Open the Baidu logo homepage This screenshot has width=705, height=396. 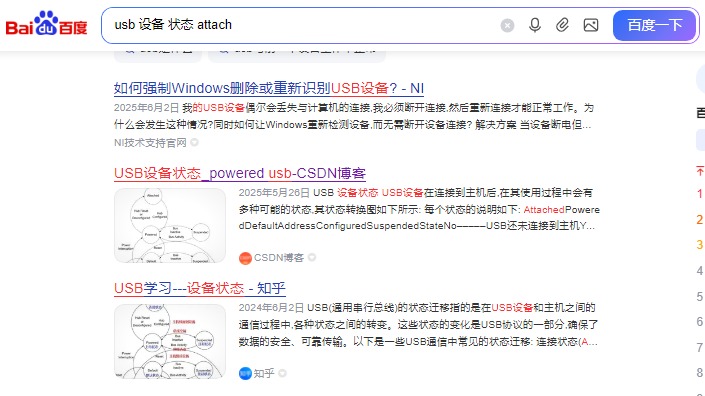pos(46,23)
